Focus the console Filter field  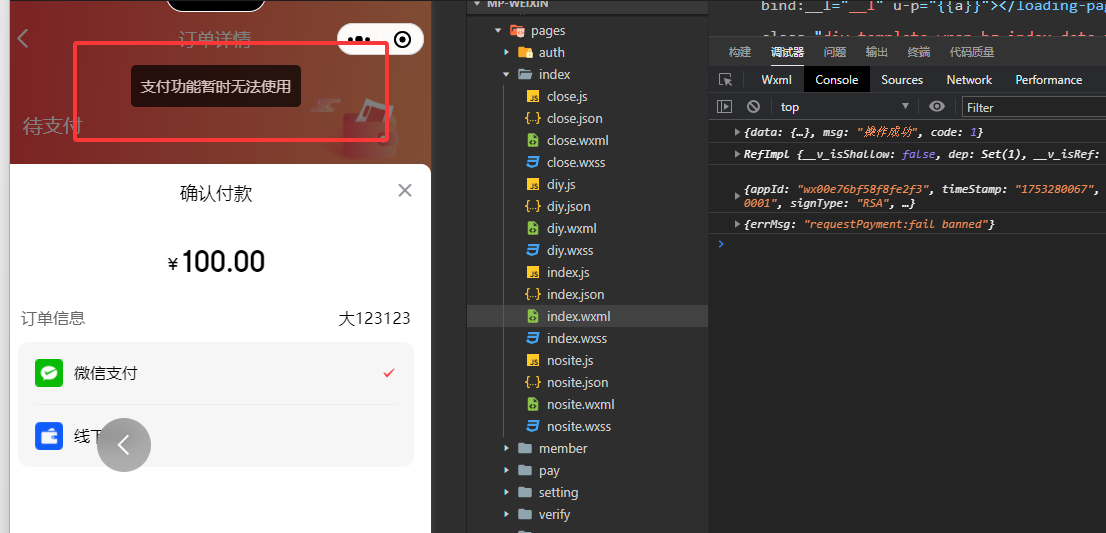tap(1033, 107)
